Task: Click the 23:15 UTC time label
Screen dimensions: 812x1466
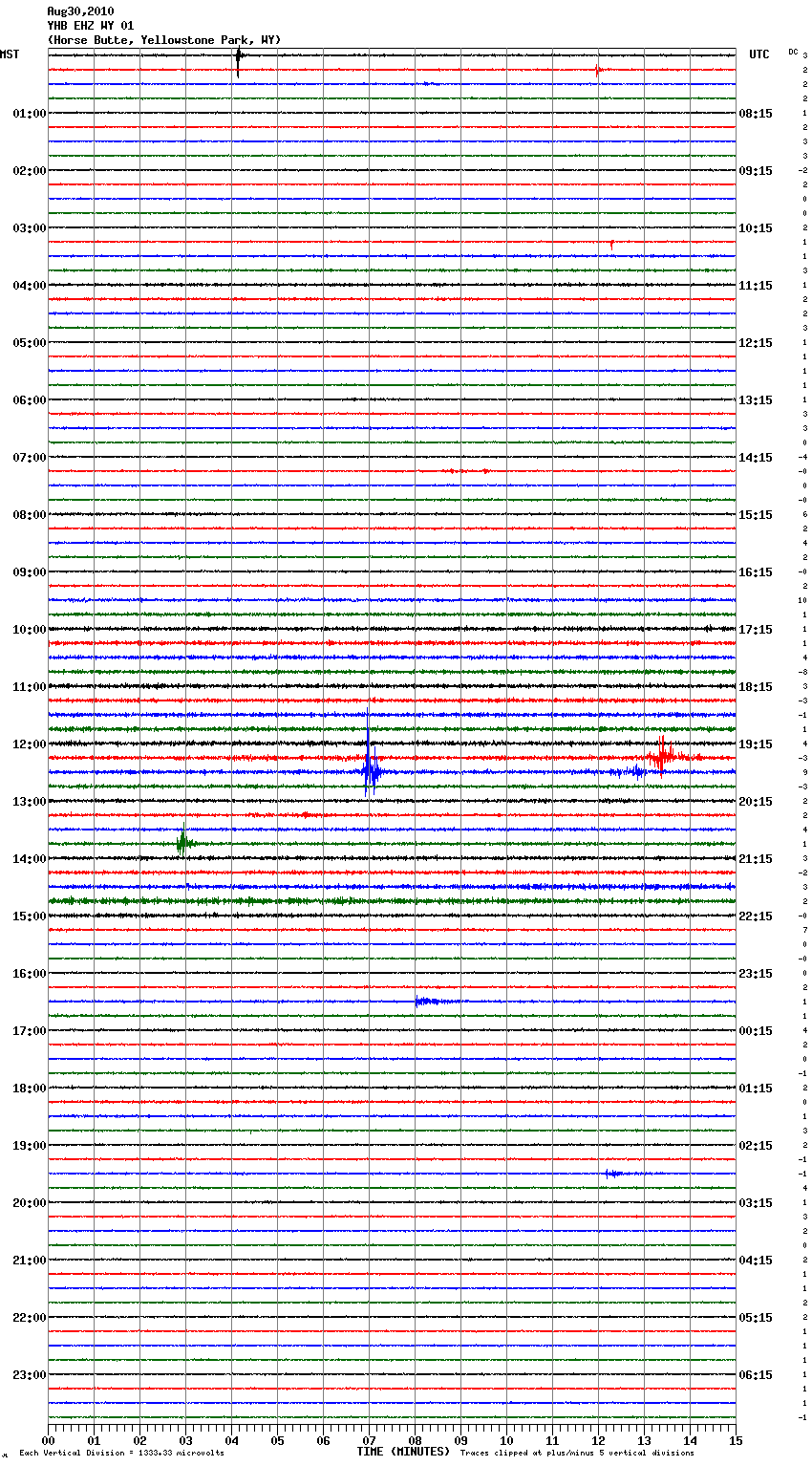Action: click(x=756, y=974)
